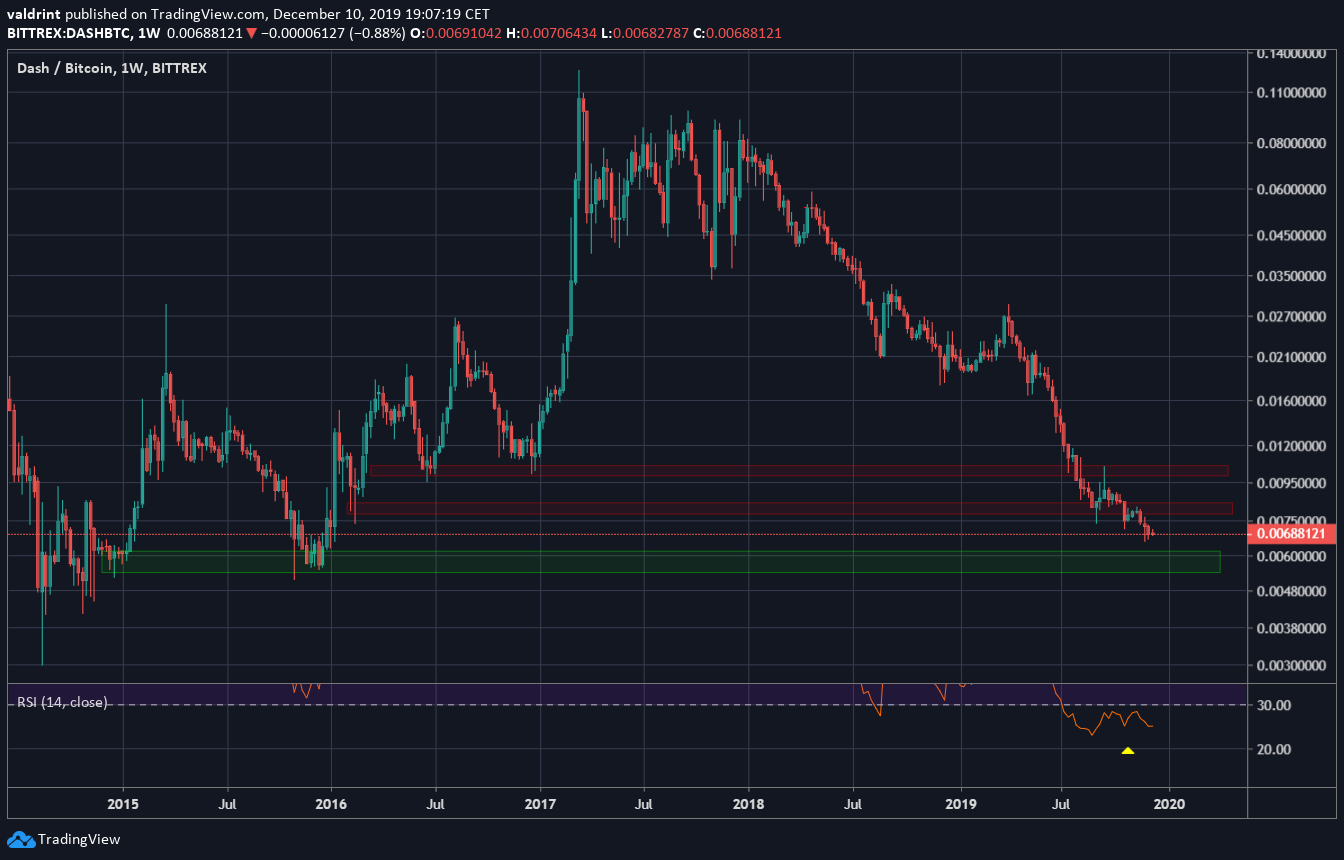Toggle the dashed RSI 30 level line
The height and width of the screenshot is (860, 1344).
coord(600,705)
